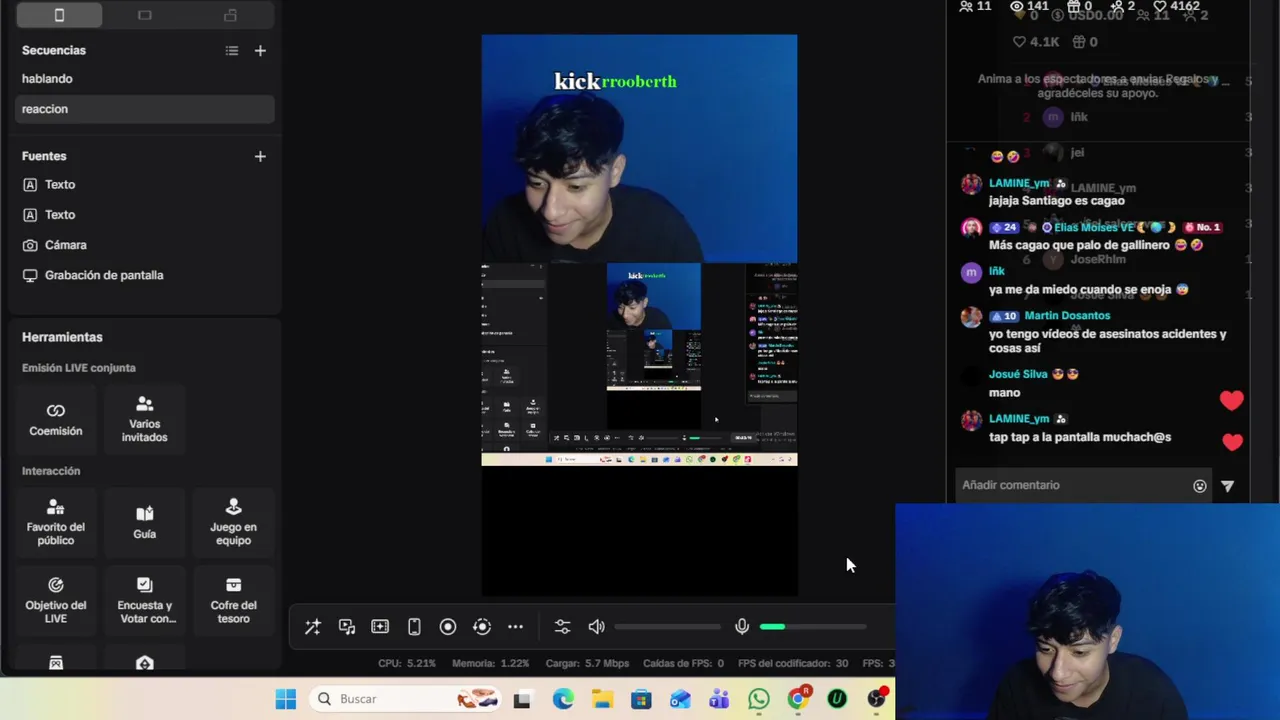Click the replay capture icon
1280x720 pixels.
click(482, 627)
